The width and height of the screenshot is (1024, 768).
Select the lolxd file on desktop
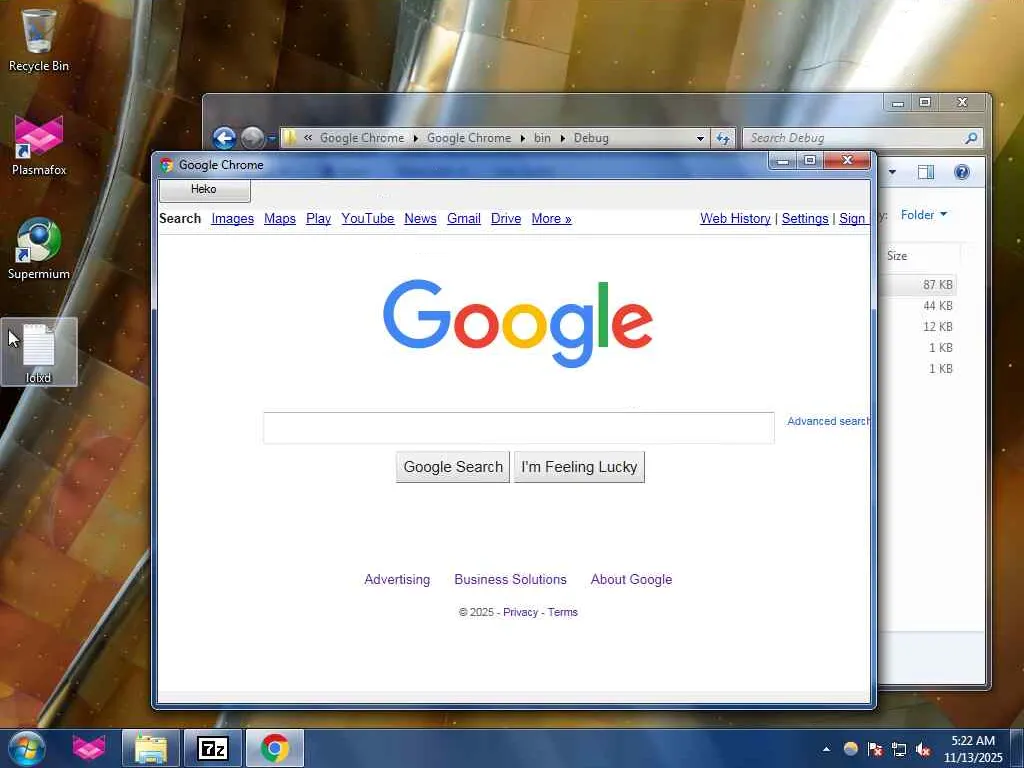pyautogui.click(x=39, y=353)
